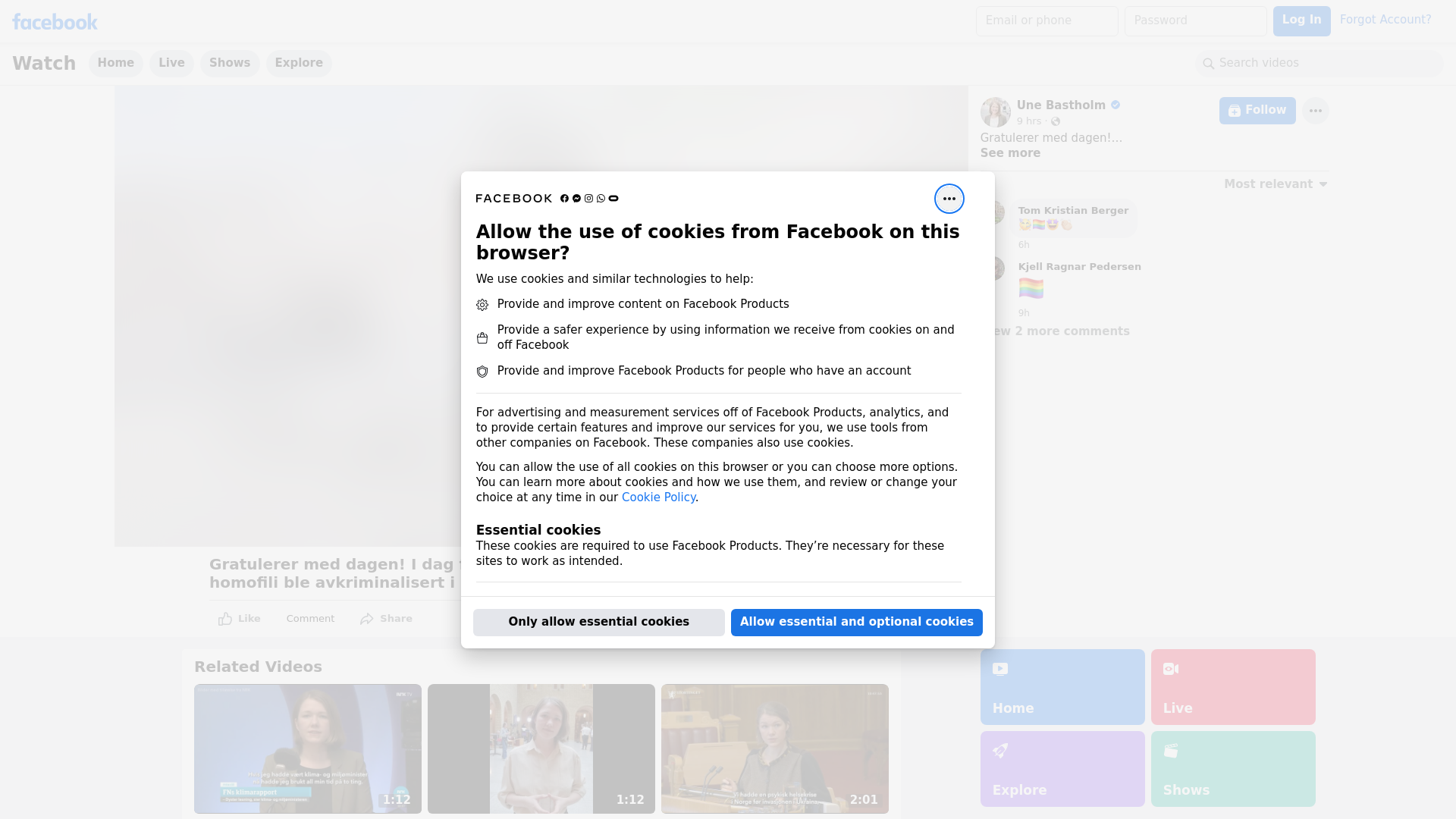Click Allow essential and optional cookies
Image resolution: width=1456 pixels, height=819 pixels.
click(856, 622)
